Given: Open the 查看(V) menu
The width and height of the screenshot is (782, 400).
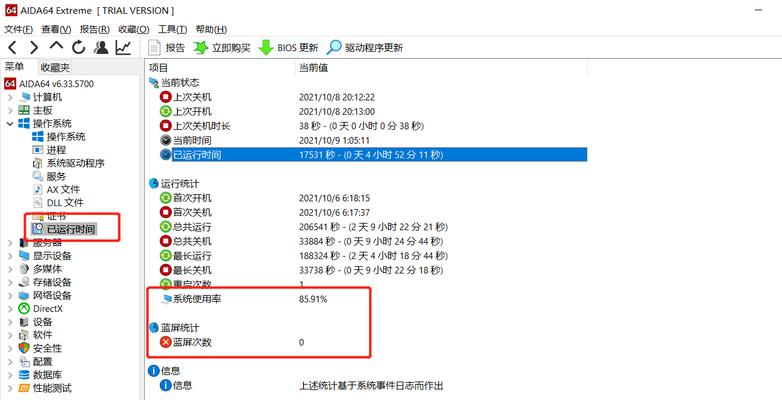Looking at the screenshot, I should point(56,29).
